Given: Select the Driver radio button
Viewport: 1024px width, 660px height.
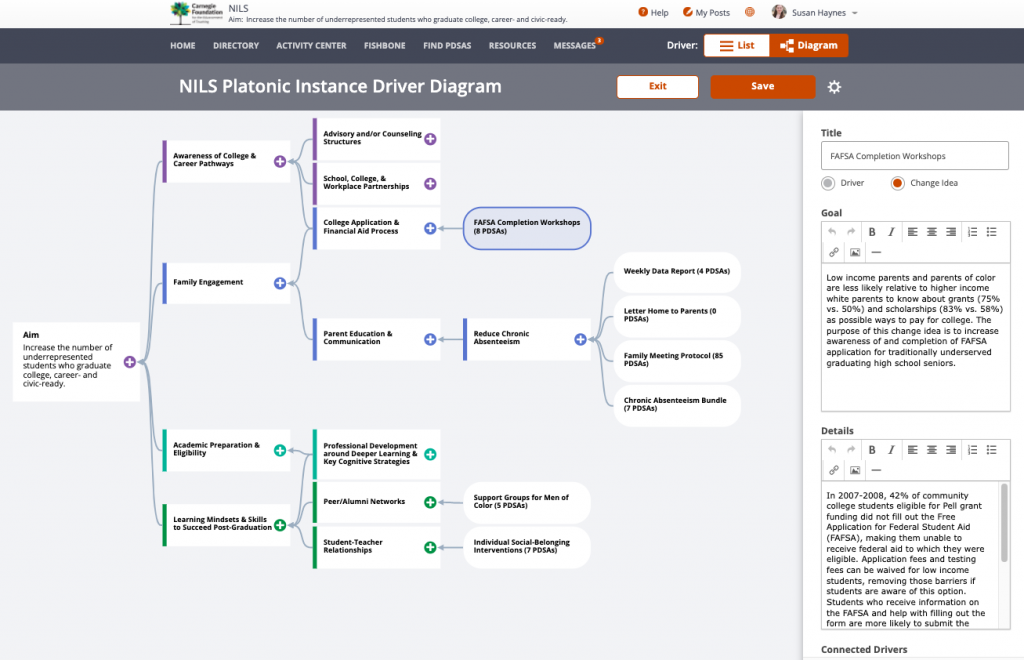Looking at the screenshot, I should tap(828, 183).
